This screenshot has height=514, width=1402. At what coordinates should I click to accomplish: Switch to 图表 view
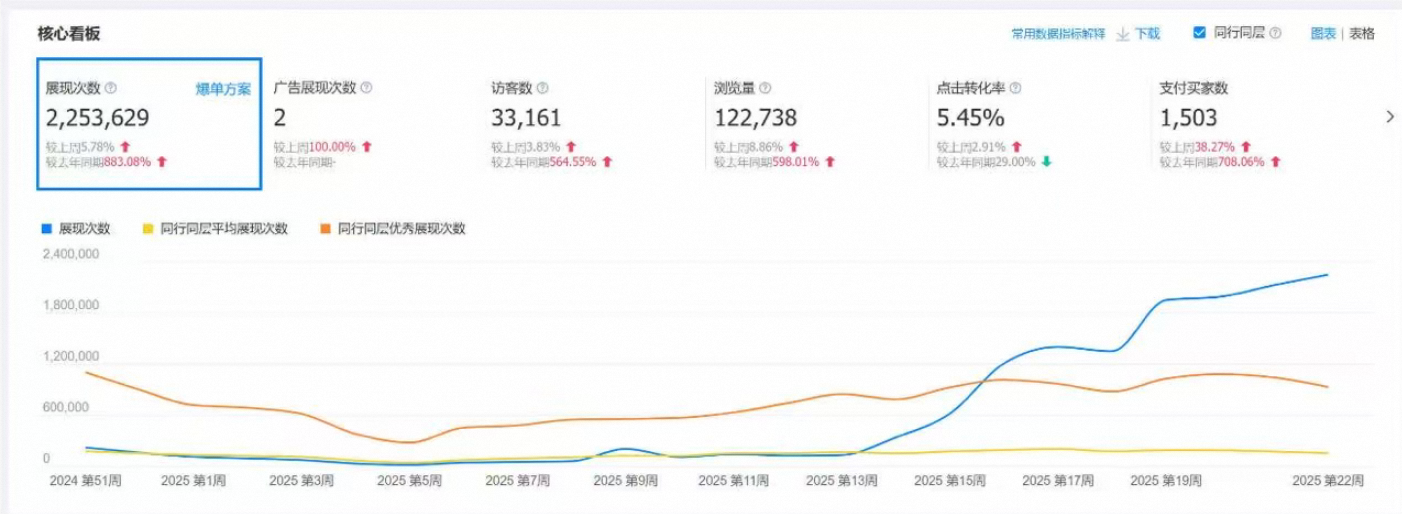1322,33
